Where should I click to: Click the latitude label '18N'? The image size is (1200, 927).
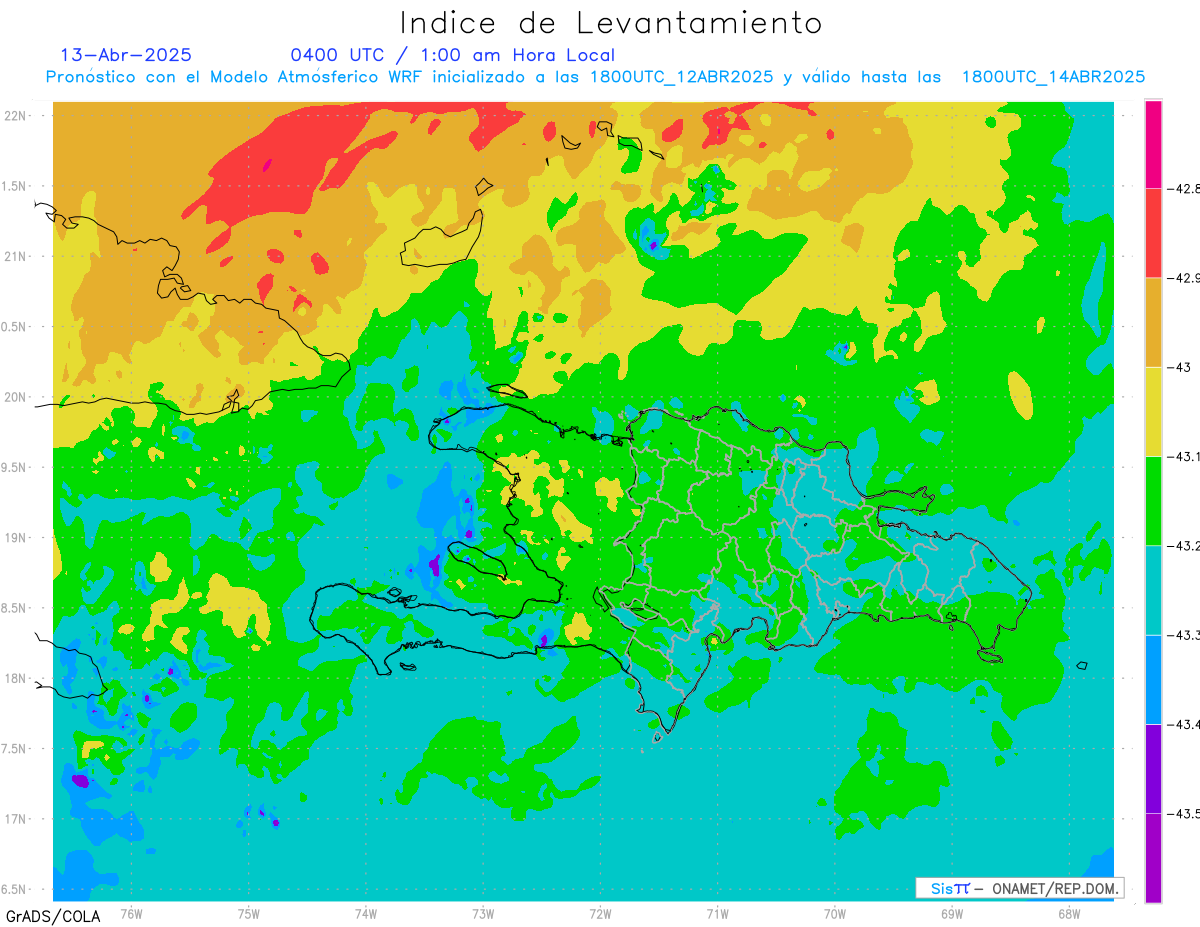pyautogui.click(x=17, y=678)
